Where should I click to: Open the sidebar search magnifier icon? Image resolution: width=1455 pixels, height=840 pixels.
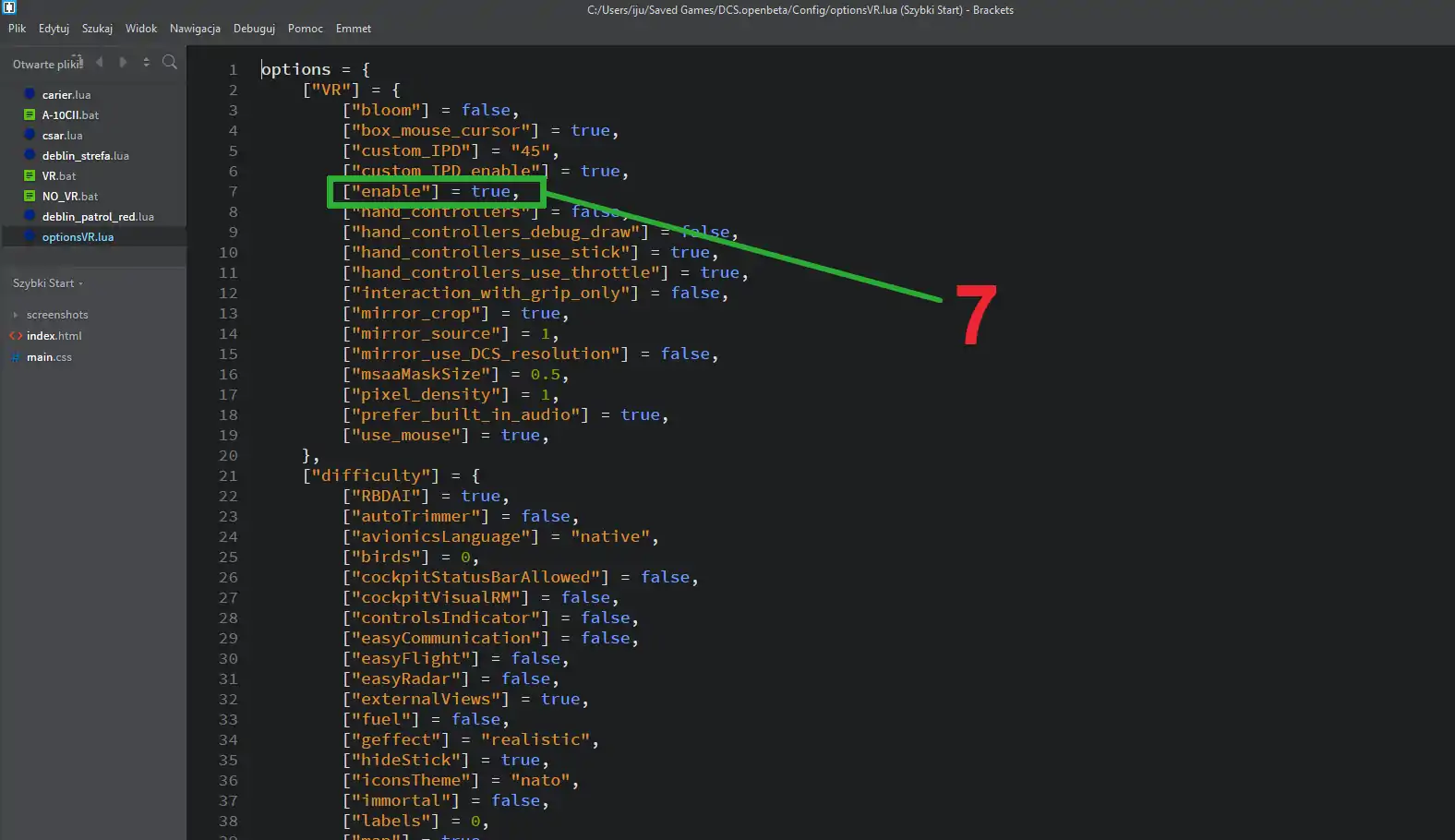(170, 62)
